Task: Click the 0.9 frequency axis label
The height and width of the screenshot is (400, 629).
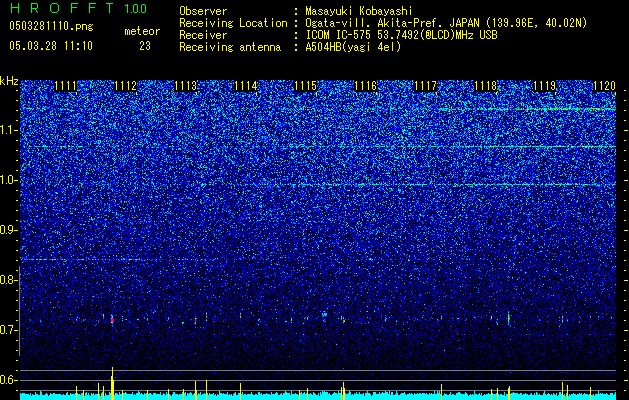Action: [x=8, y=230]
